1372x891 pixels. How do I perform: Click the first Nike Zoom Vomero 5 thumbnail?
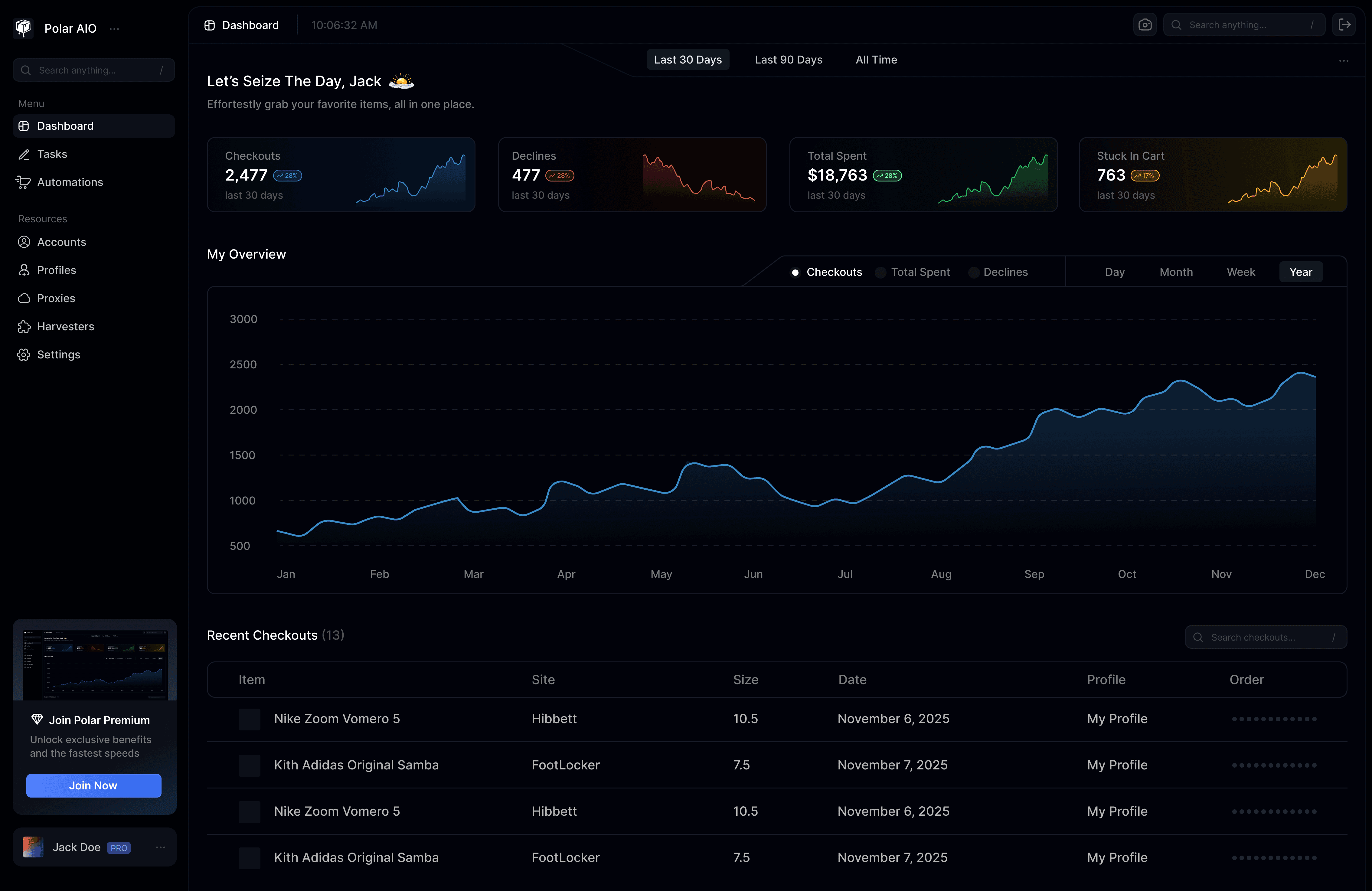pyautogui.click(x=250, y=719)
